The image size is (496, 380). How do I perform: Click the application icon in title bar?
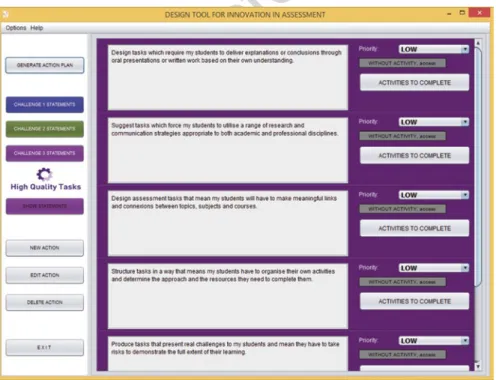(x=5, y=14)
